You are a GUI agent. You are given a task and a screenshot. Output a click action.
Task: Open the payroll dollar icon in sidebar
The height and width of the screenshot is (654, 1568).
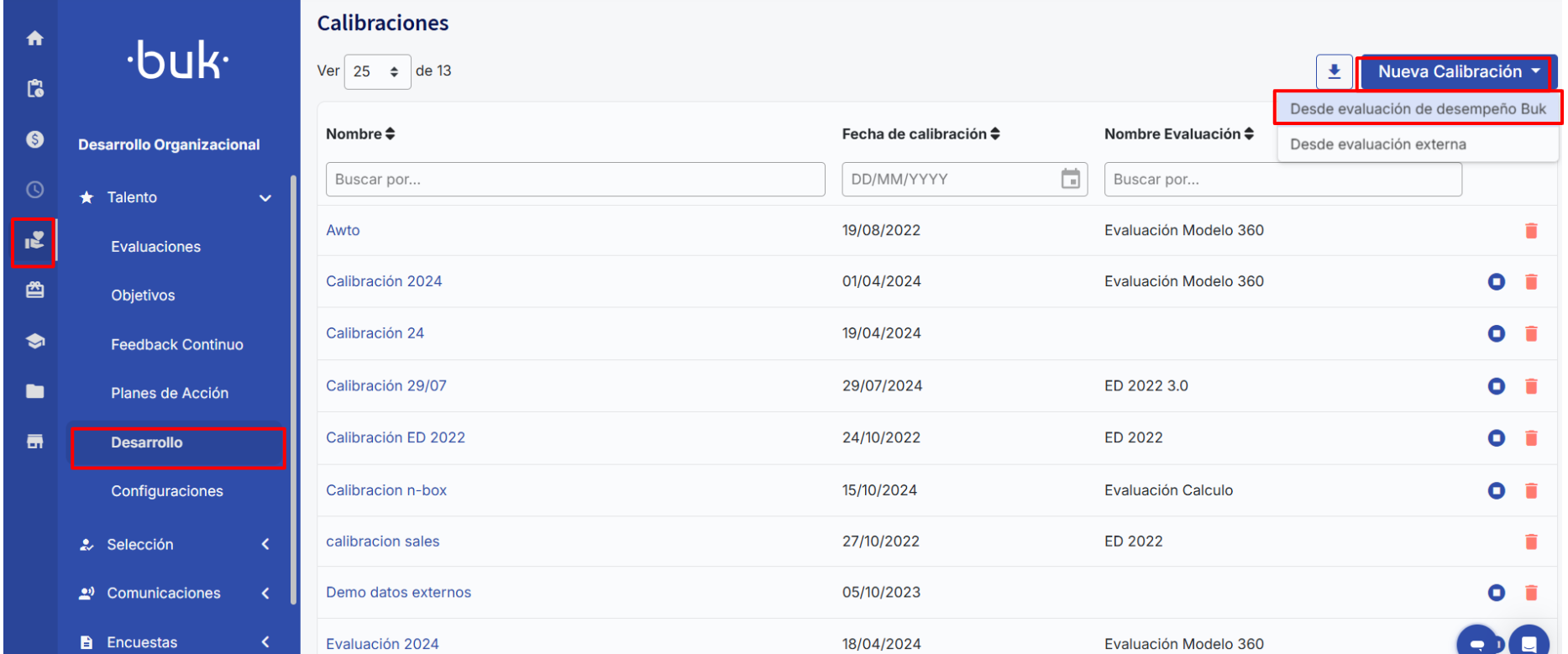pos(34,139)
